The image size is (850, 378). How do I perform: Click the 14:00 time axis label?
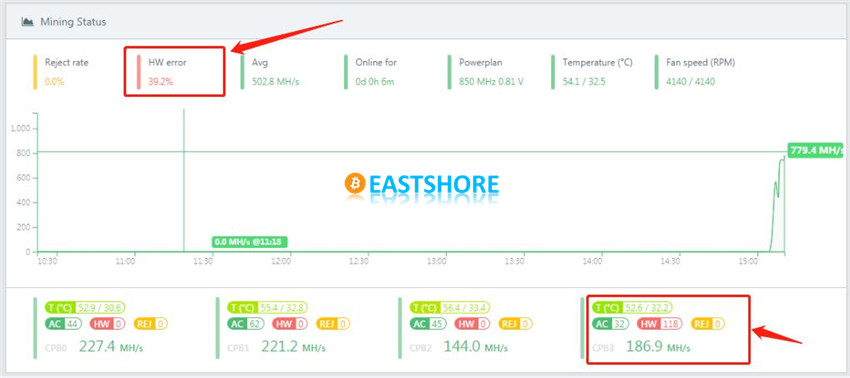593,261
